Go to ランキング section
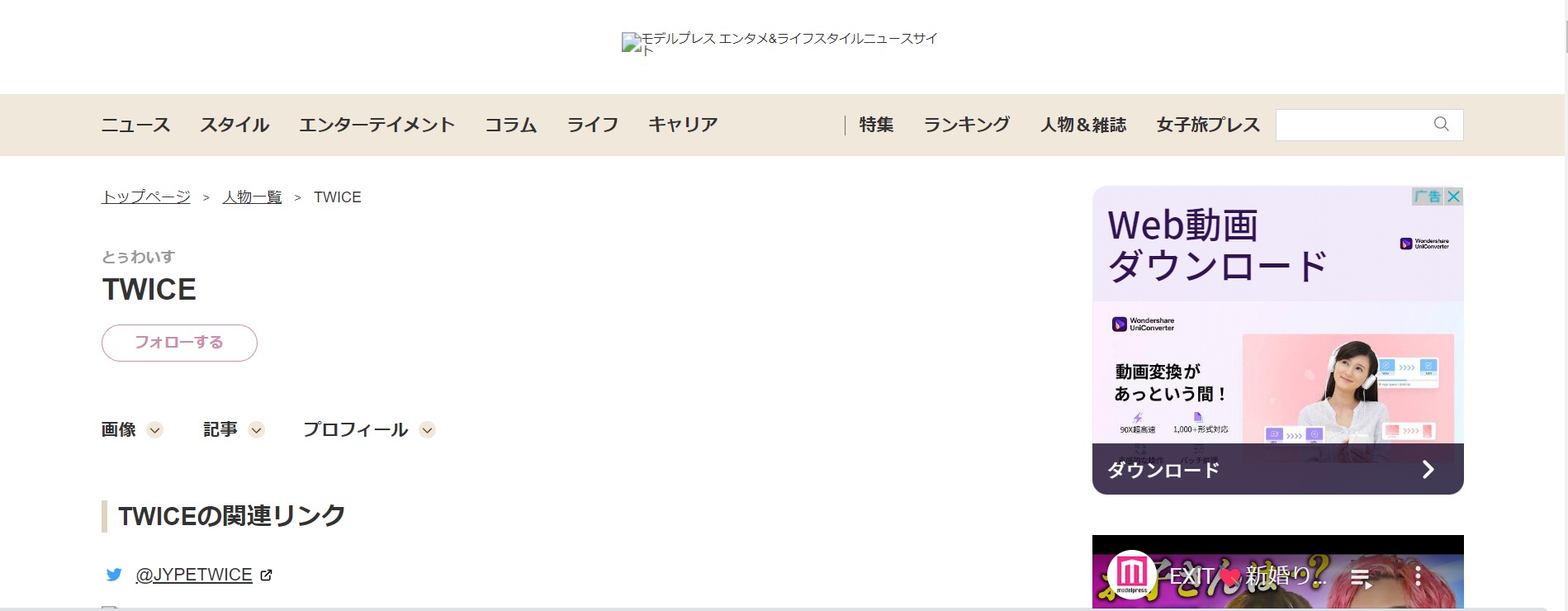 tap(967, 125)
